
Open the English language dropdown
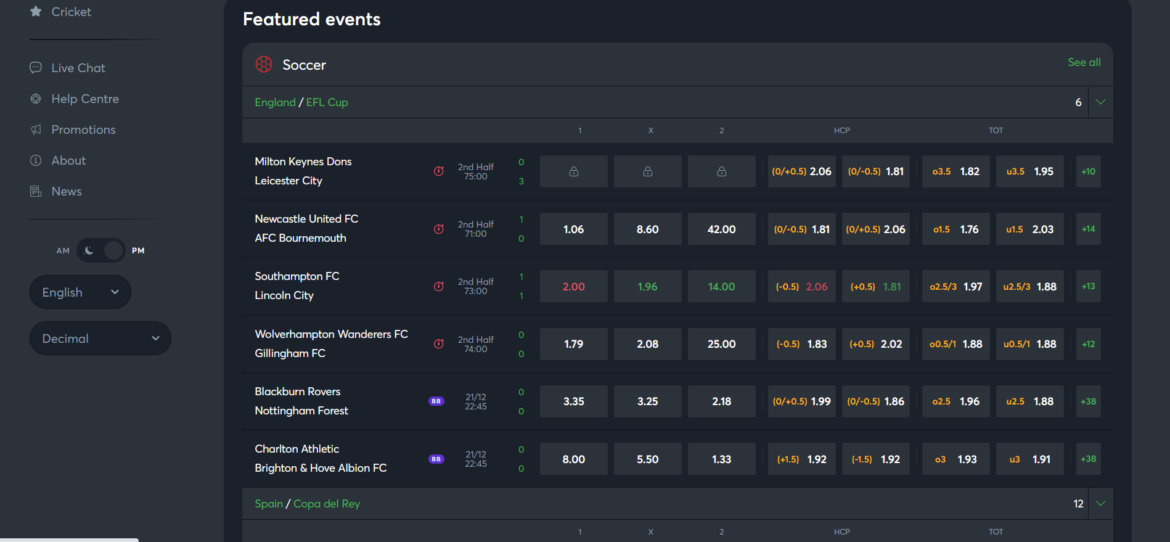(x=81, y=292)
